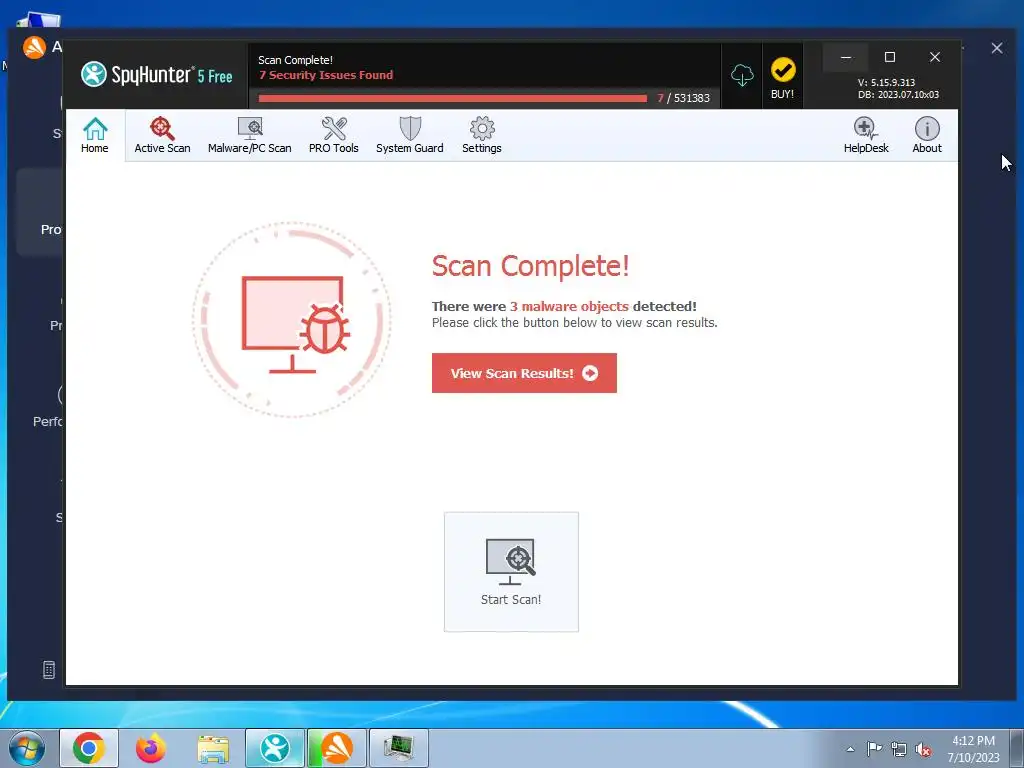The width and height of the screenshot is (1024, 768).
Task: Click the 3 malware objects text
Action: (569, 306)
